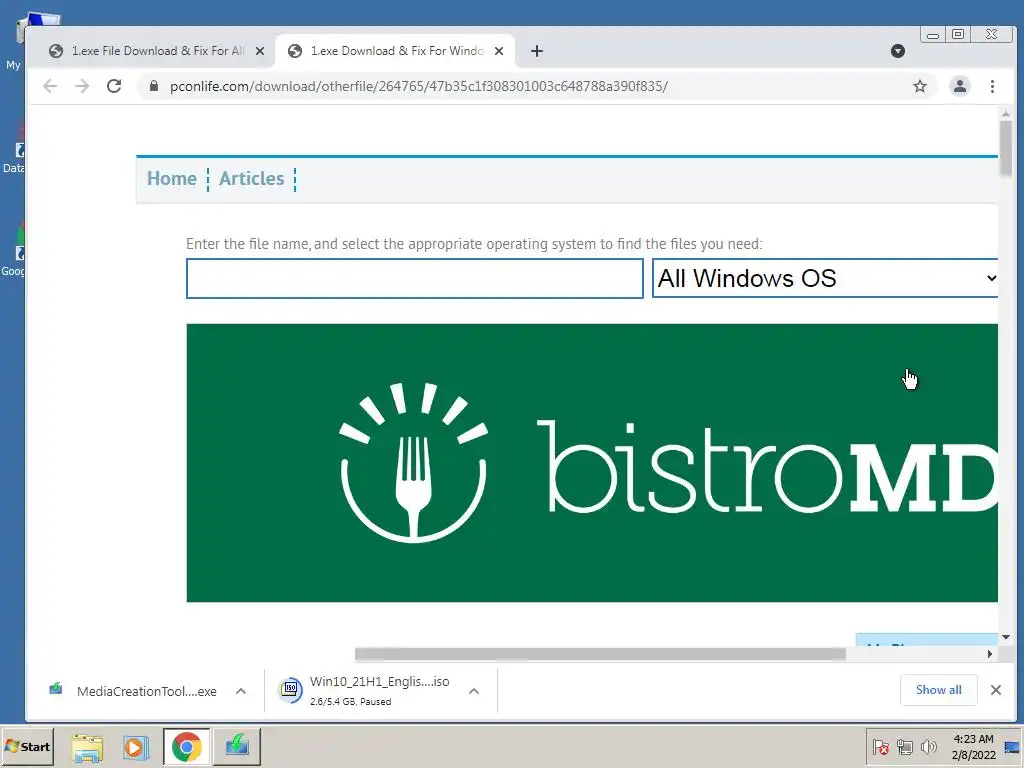Viewport: 1024px width, 768px height.
Task: Open Windows Explorer from the taskbar
Action: [88, 746]
